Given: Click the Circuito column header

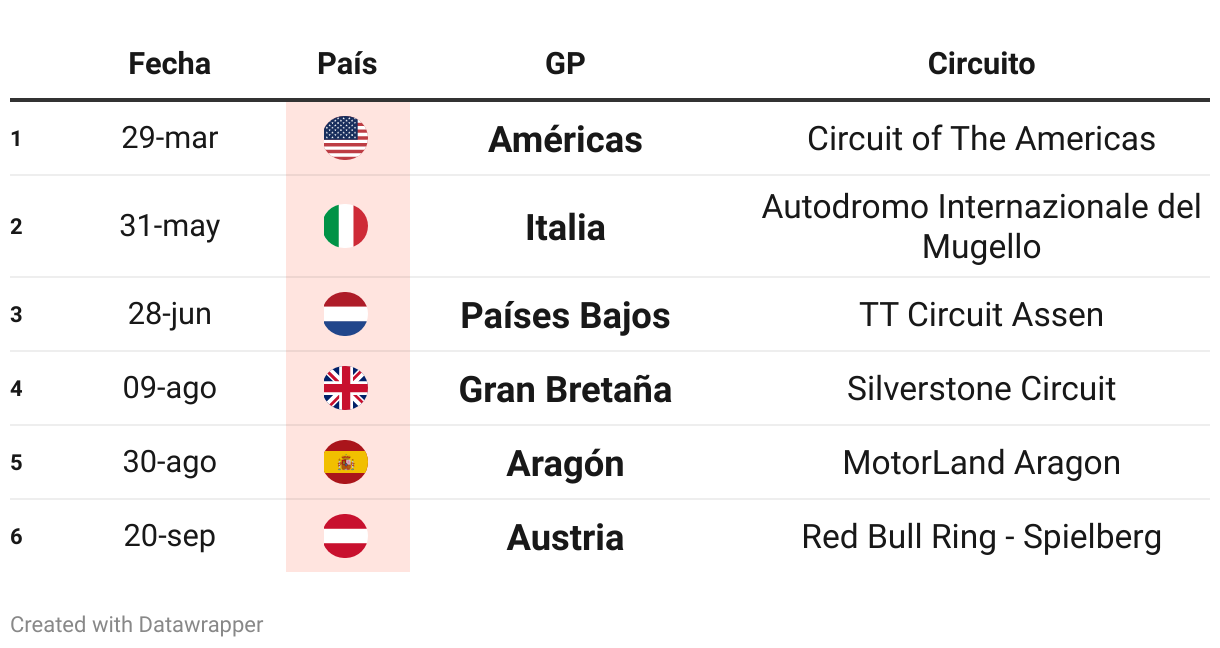Looking at the screenshot, I should (x=981, y=64).
